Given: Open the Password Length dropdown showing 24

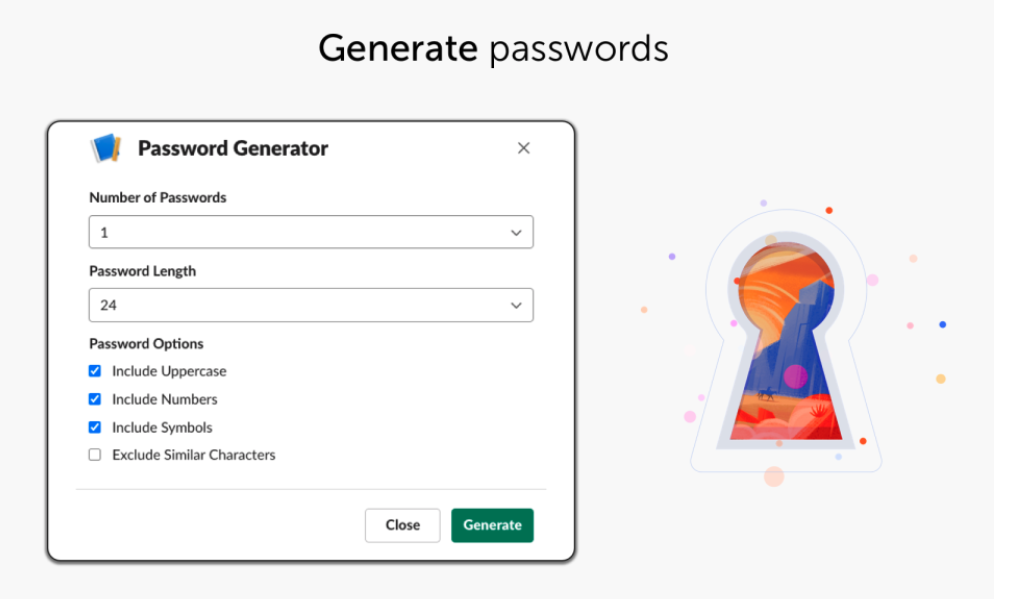Looking at the screenshot, I should coord(310,305).
